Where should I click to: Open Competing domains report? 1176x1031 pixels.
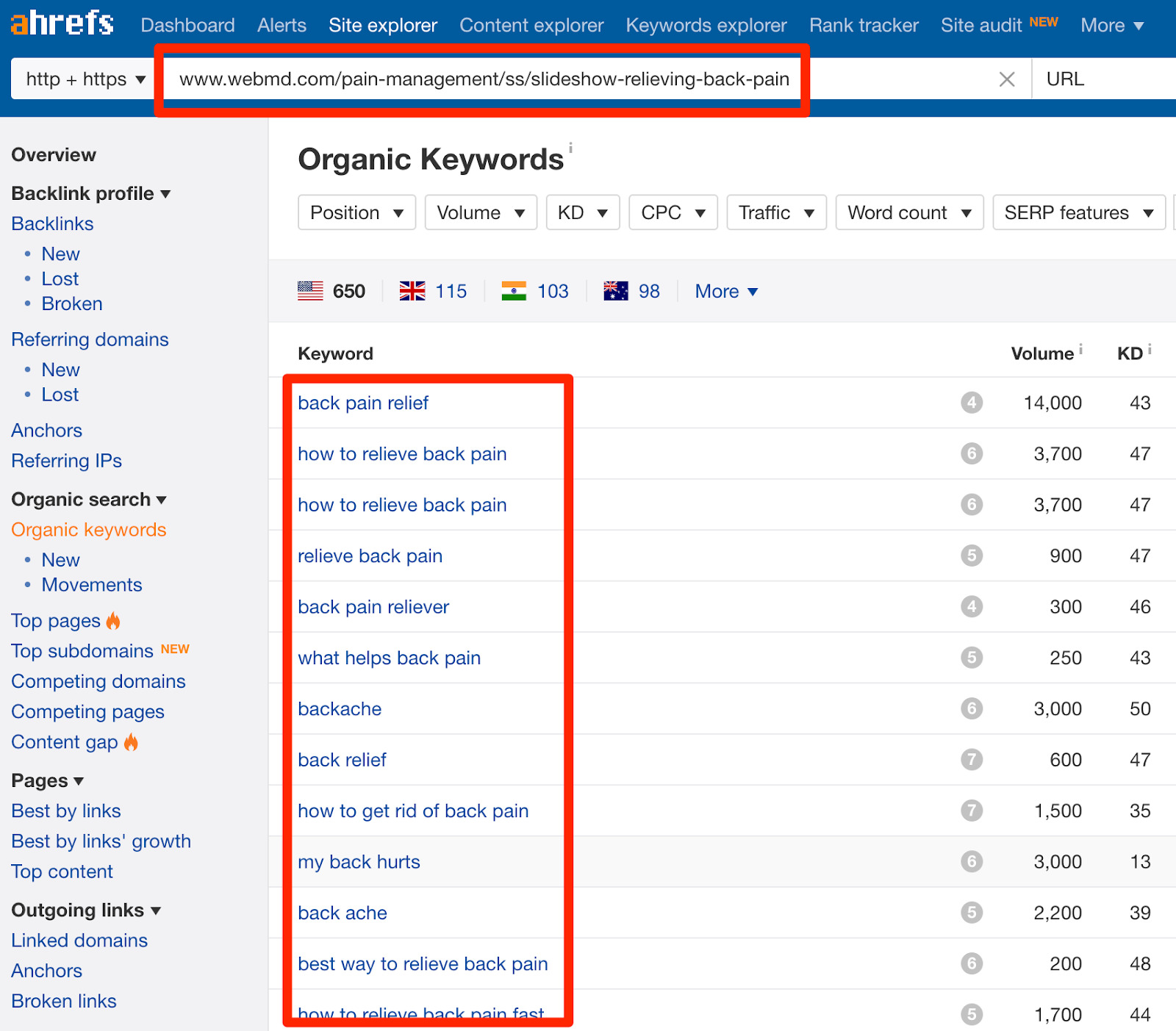click(x=98, y=681)
